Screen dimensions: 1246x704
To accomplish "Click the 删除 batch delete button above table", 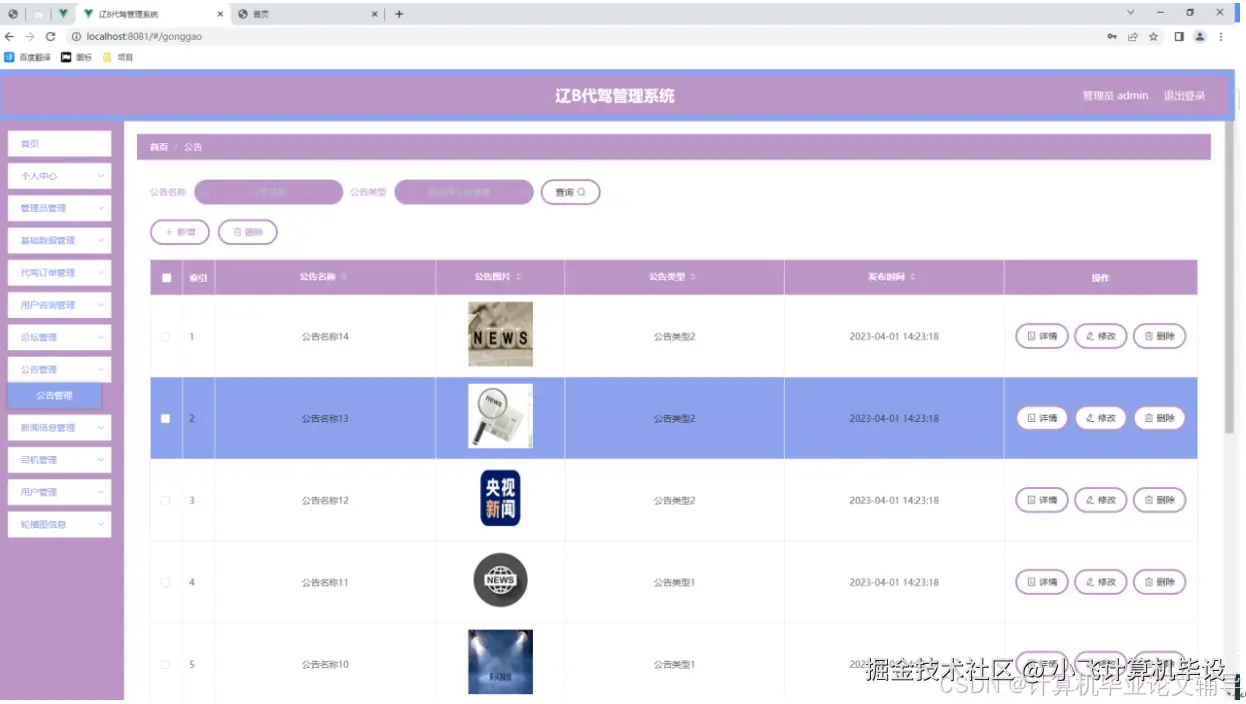I will 248,232.
